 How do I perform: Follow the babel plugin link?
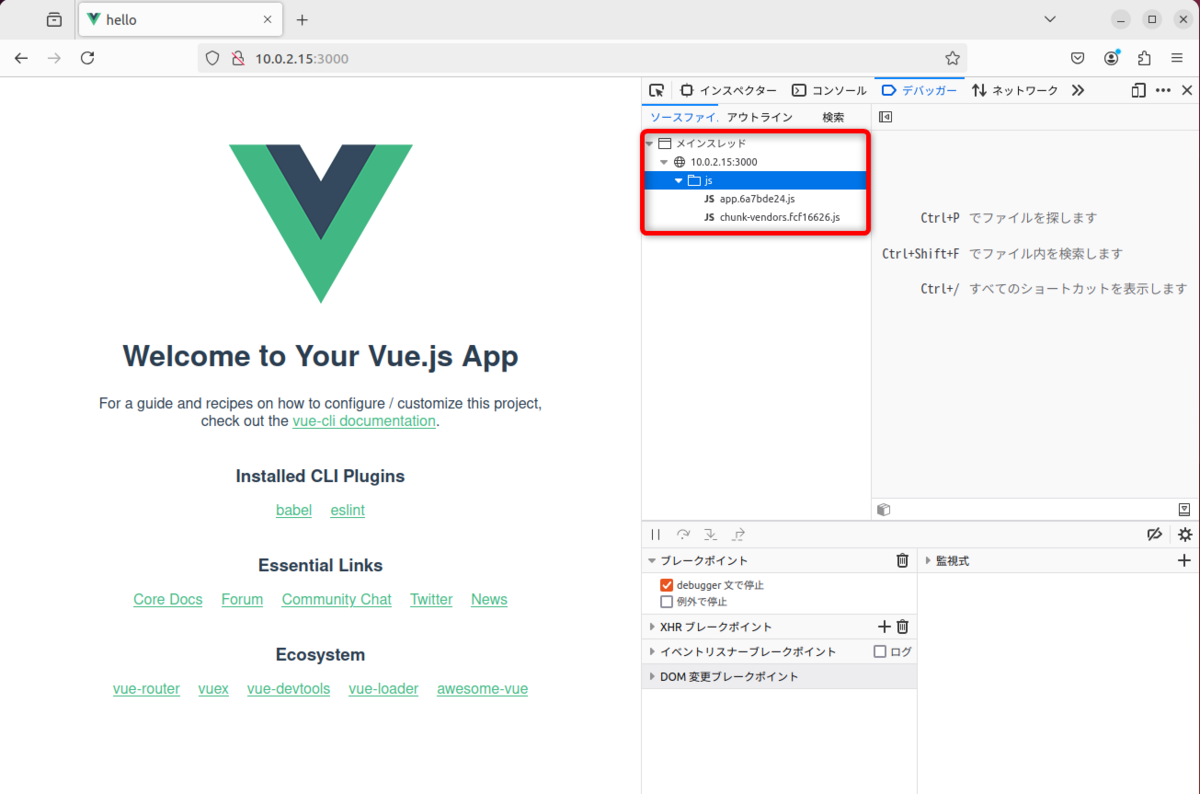tap(294, 510)
